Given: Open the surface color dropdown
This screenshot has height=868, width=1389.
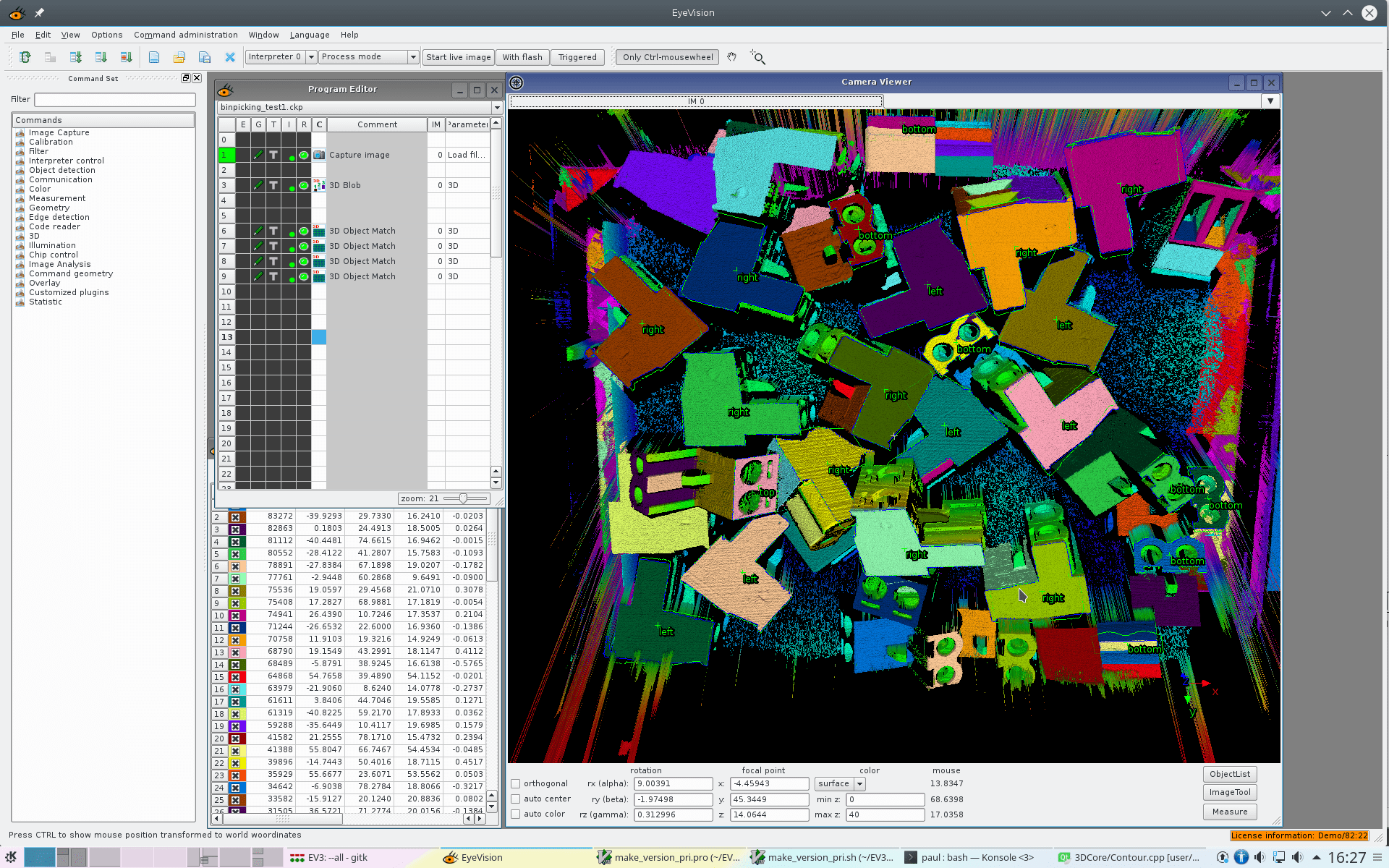Looking at the screenshot, I should (x=840, y=783).
